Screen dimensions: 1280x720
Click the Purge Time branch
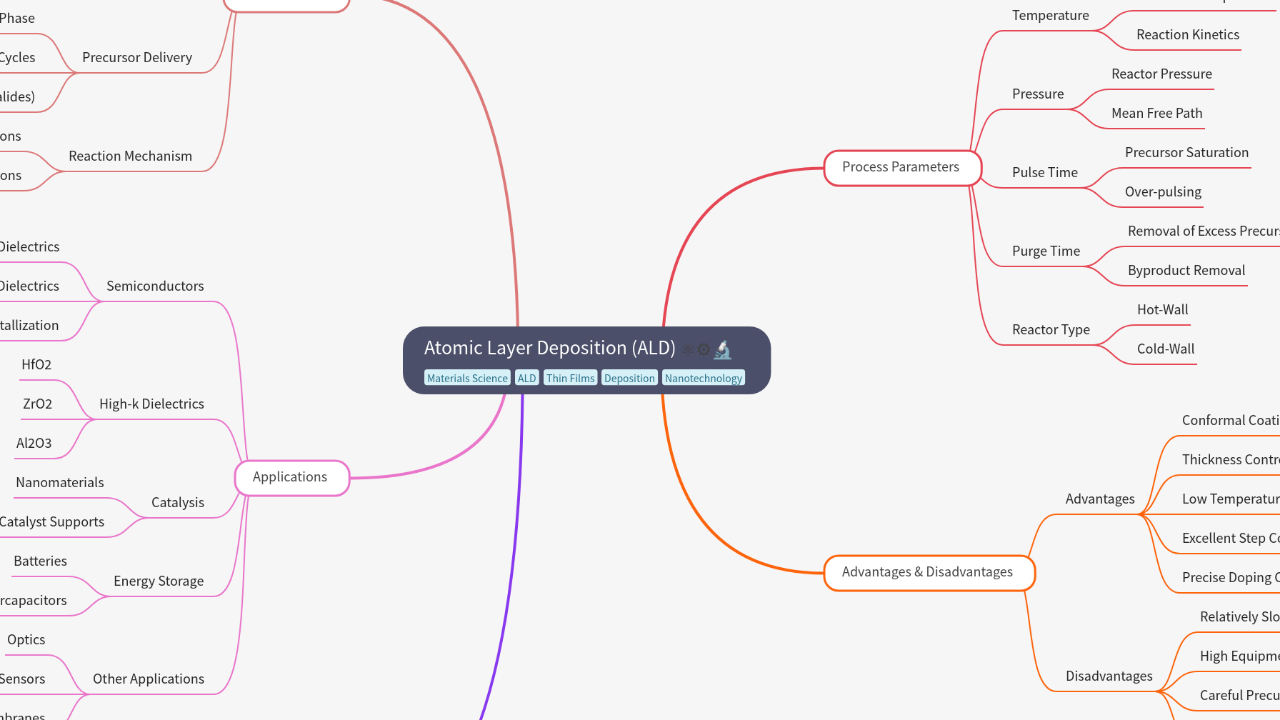1046,251
